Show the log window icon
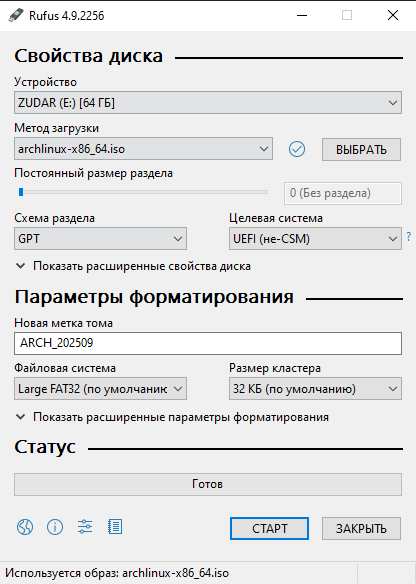 click(x=115, y=527)
